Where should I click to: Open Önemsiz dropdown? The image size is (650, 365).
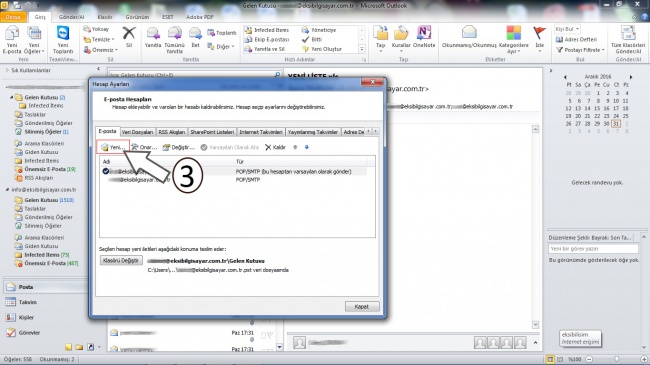tap(101, 50)
